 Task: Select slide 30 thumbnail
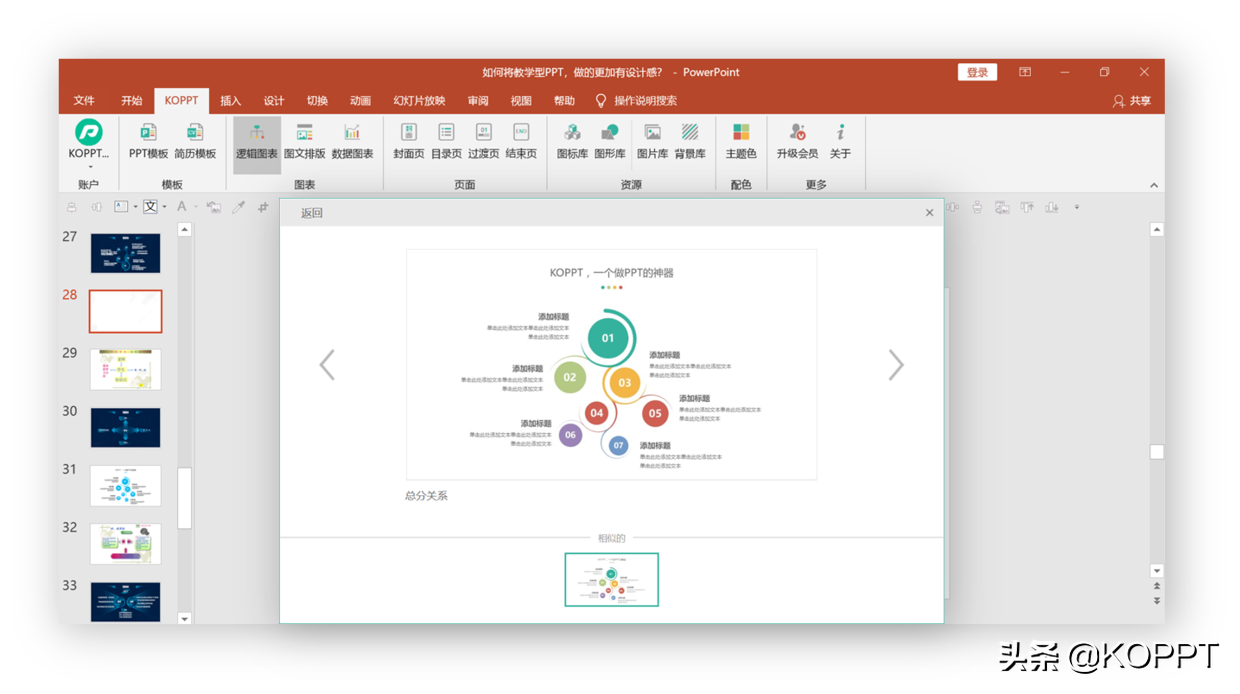tap(125, 427)
